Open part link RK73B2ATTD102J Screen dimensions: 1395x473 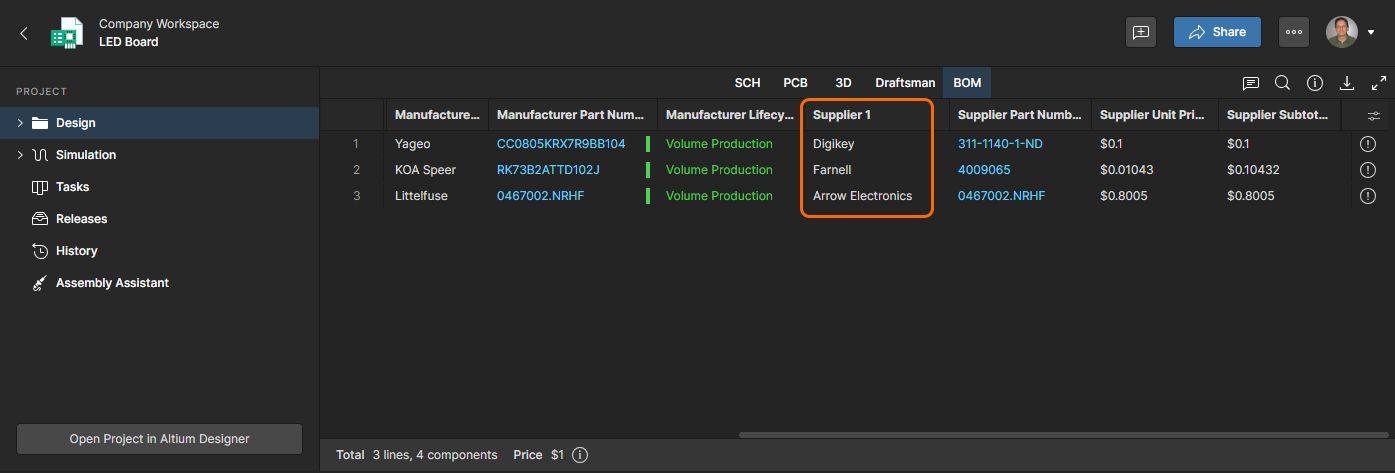(548, 170)
